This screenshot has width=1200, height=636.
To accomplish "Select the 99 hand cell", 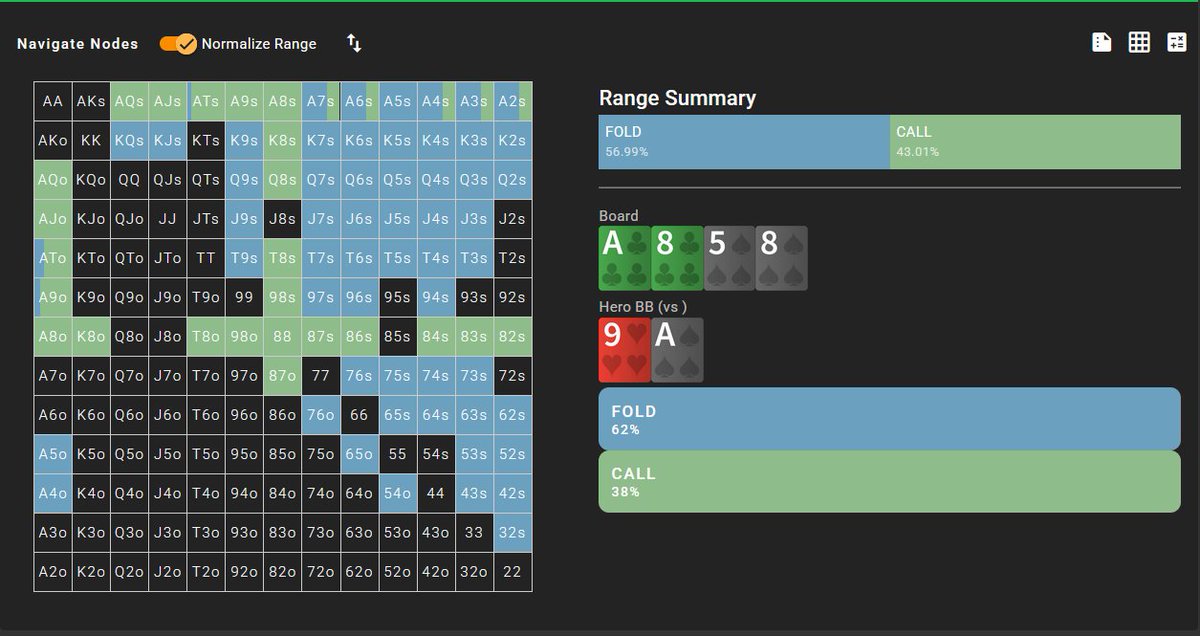I will point(244,297).
